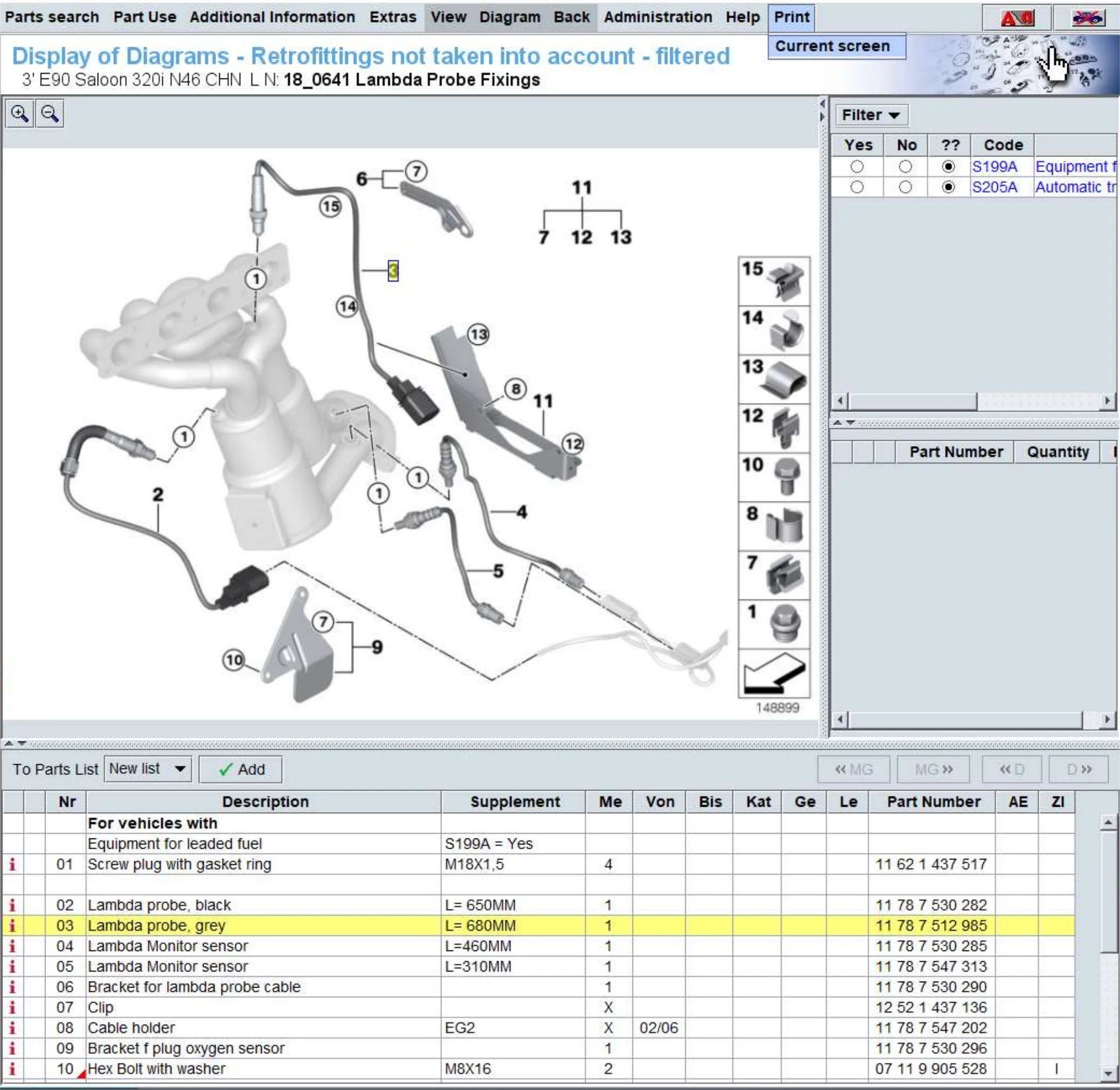
Task: Open the Parts search menu
Action: tap(52, 17)
